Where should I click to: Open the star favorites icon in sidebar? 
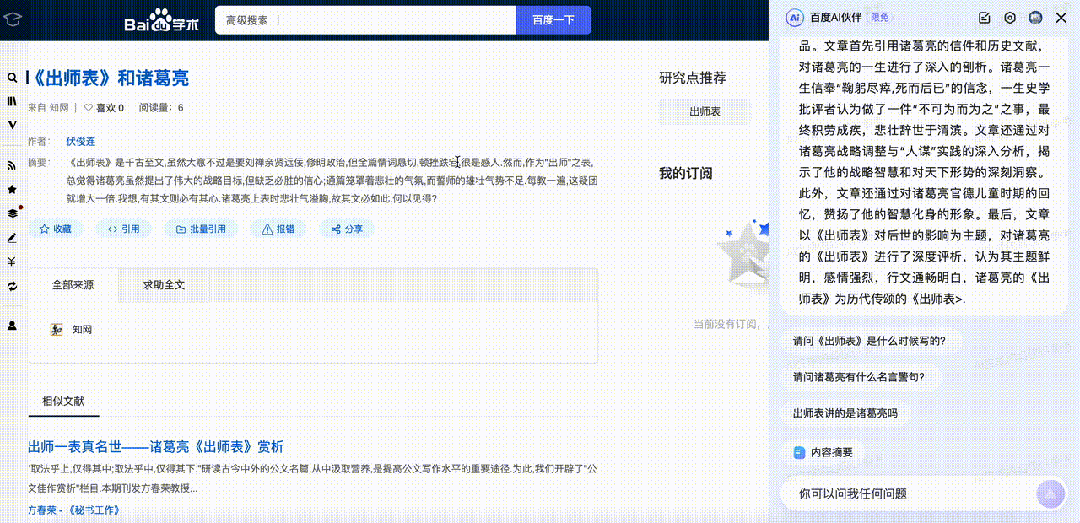pyautogui.click(x=12, y=189)
